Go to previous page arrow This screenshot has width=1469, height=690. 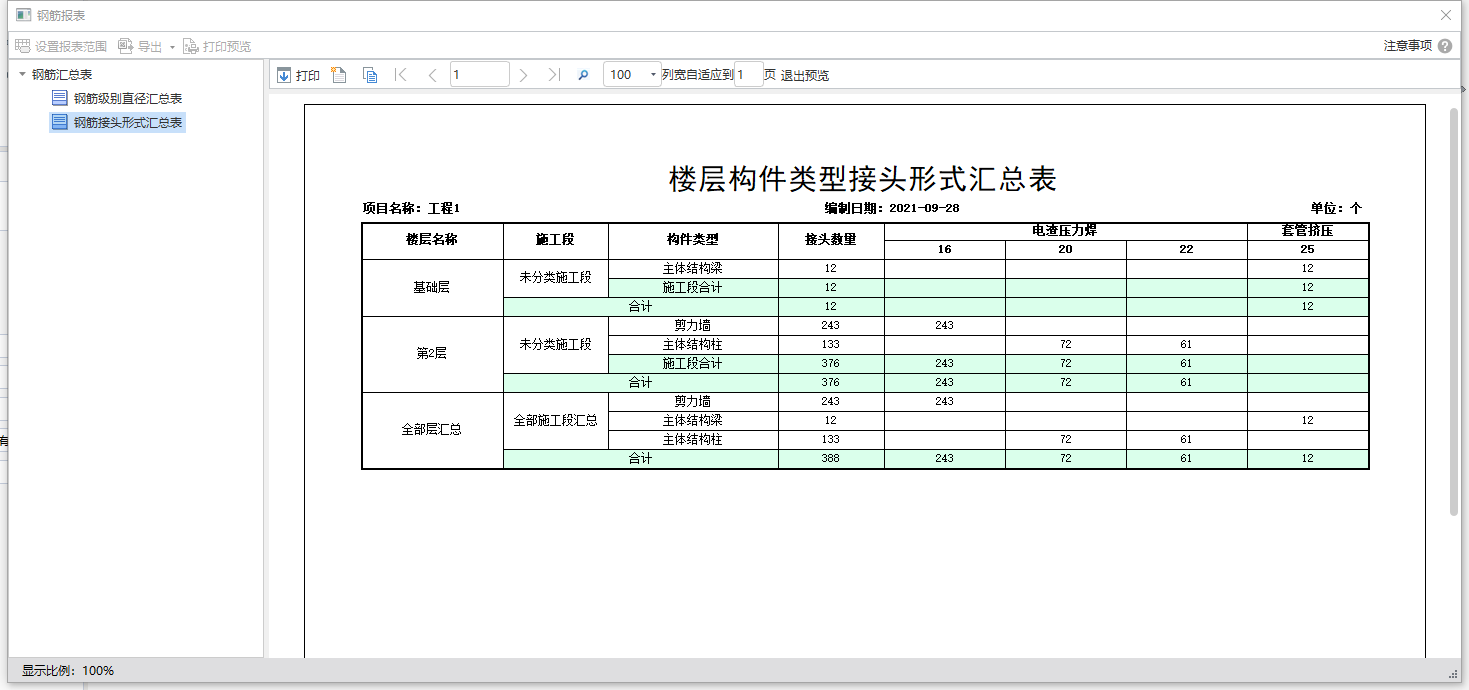click(x=432, y=75)
